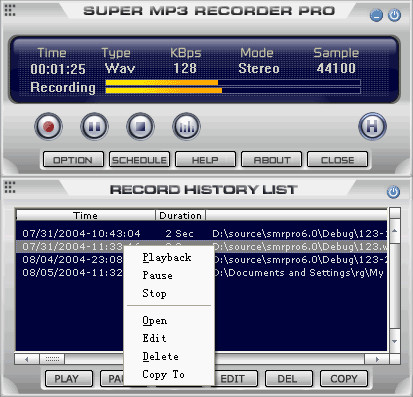Click the horizontal scroll left arrow

click(27, 359)
